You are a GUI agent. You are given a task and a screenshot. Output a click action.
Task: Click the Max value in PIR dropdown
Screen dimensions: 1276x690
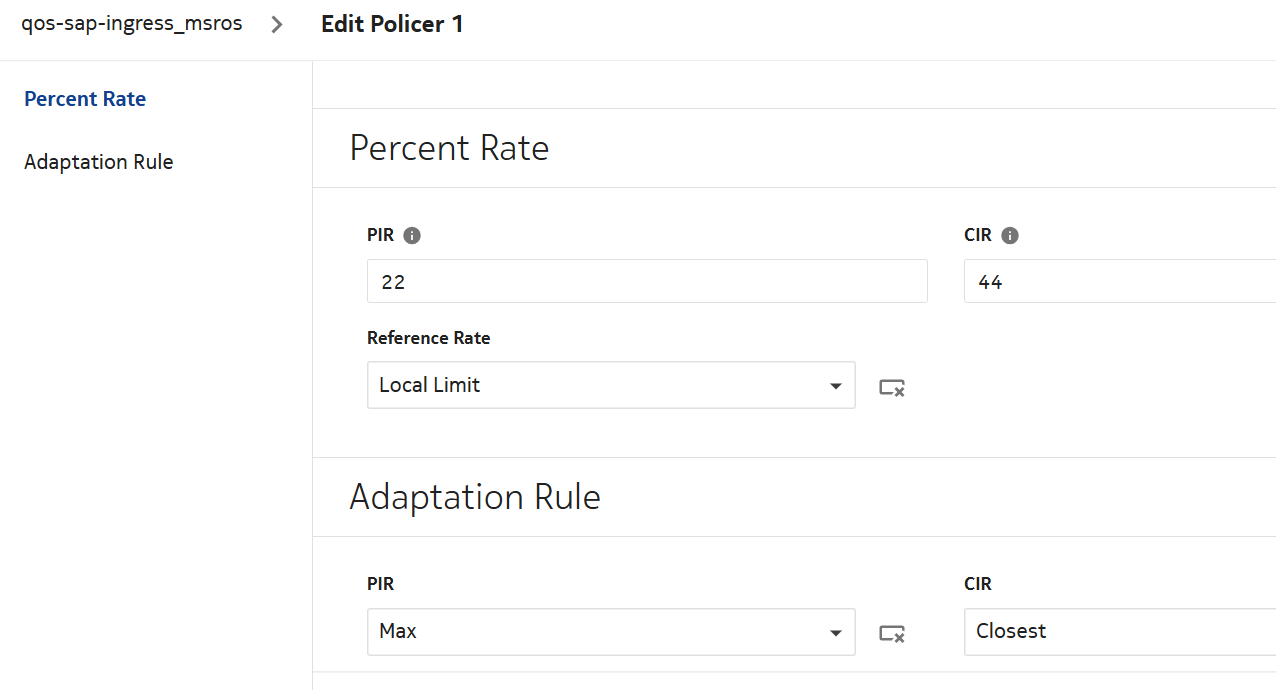[398, 632]
